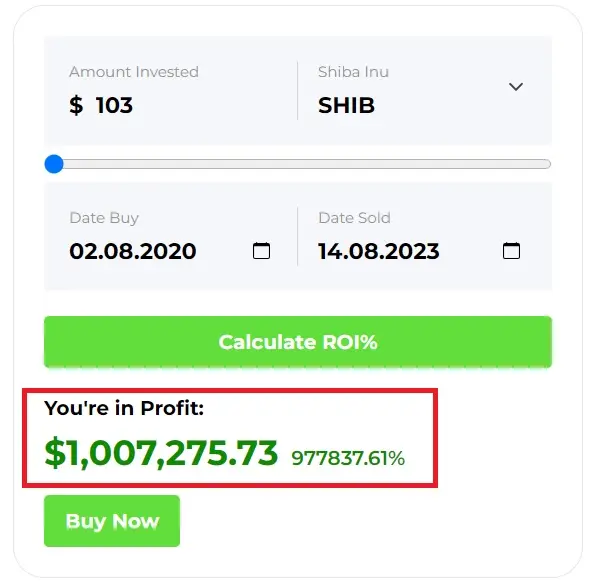Image resolution: width=594 pixels, height=582 pixels.
Task: Click the 977837.61% ROI percentage
Action: tap(348, 458)
